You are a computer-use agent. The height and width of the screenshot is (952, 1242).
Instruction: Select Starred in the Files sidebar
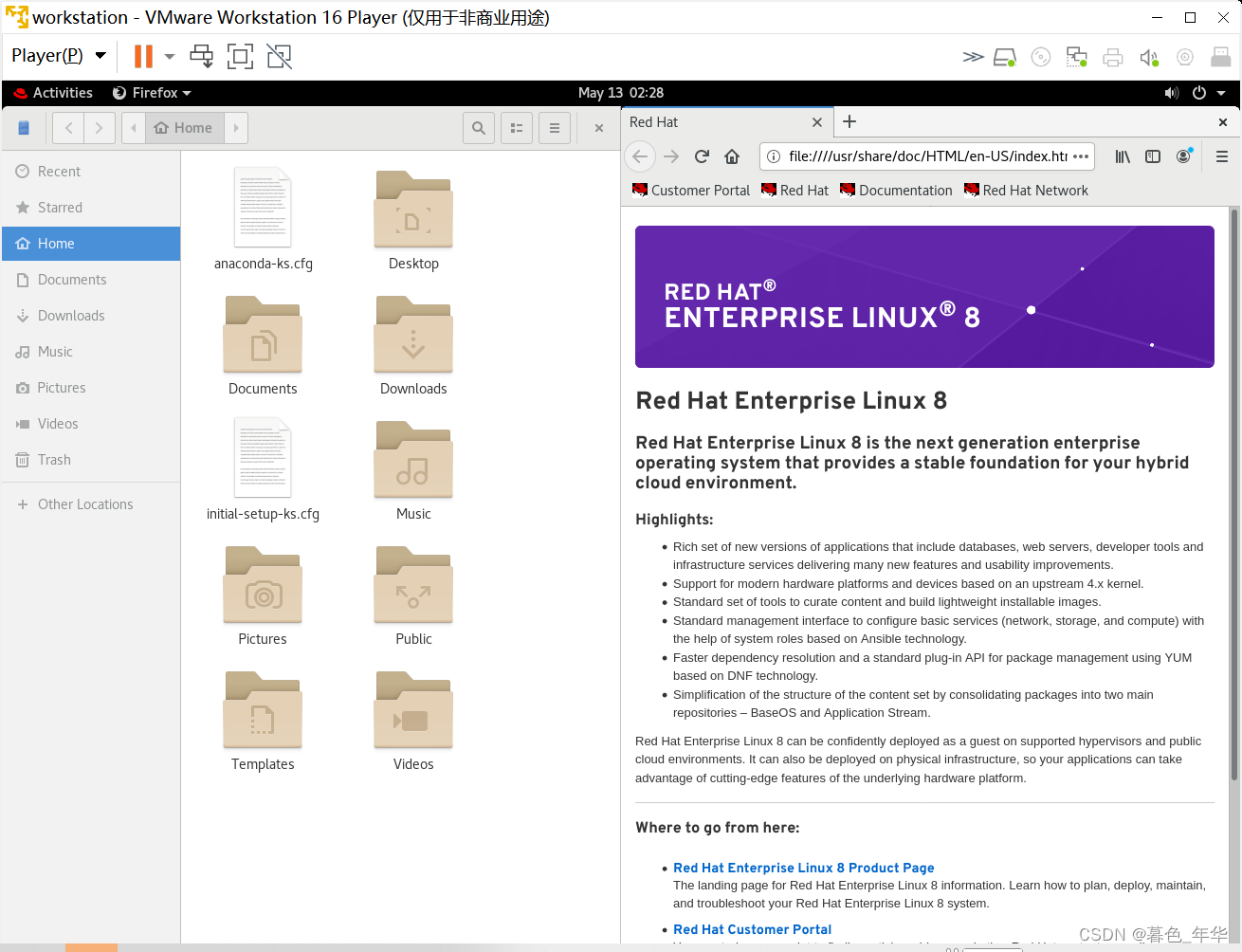tap(91, 208)
